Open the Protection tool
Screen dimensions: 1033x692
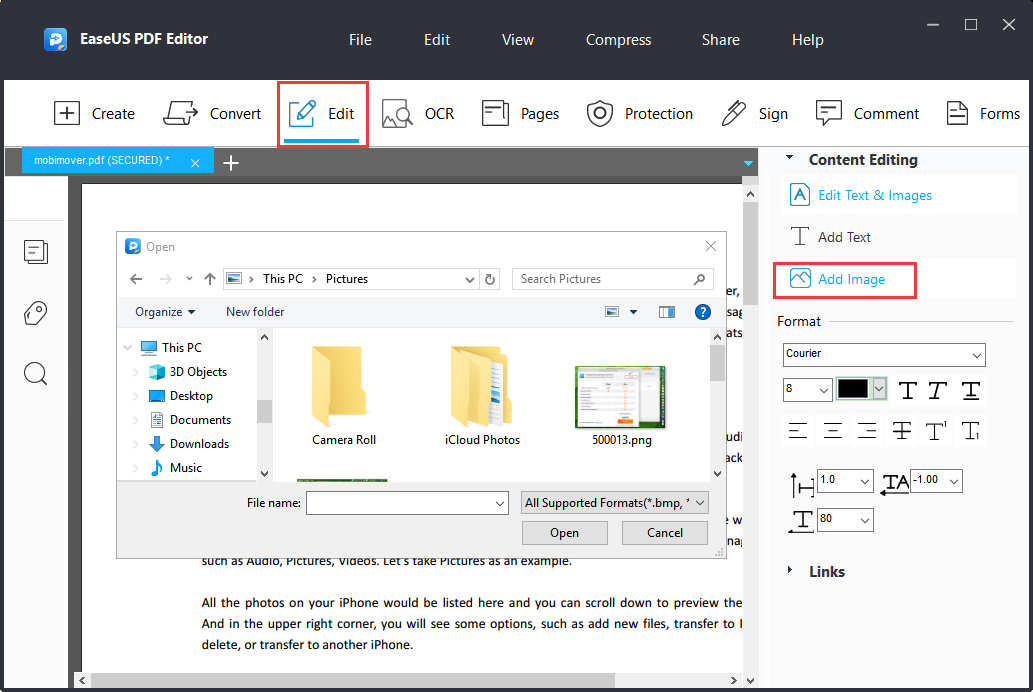tap(640, 113)
